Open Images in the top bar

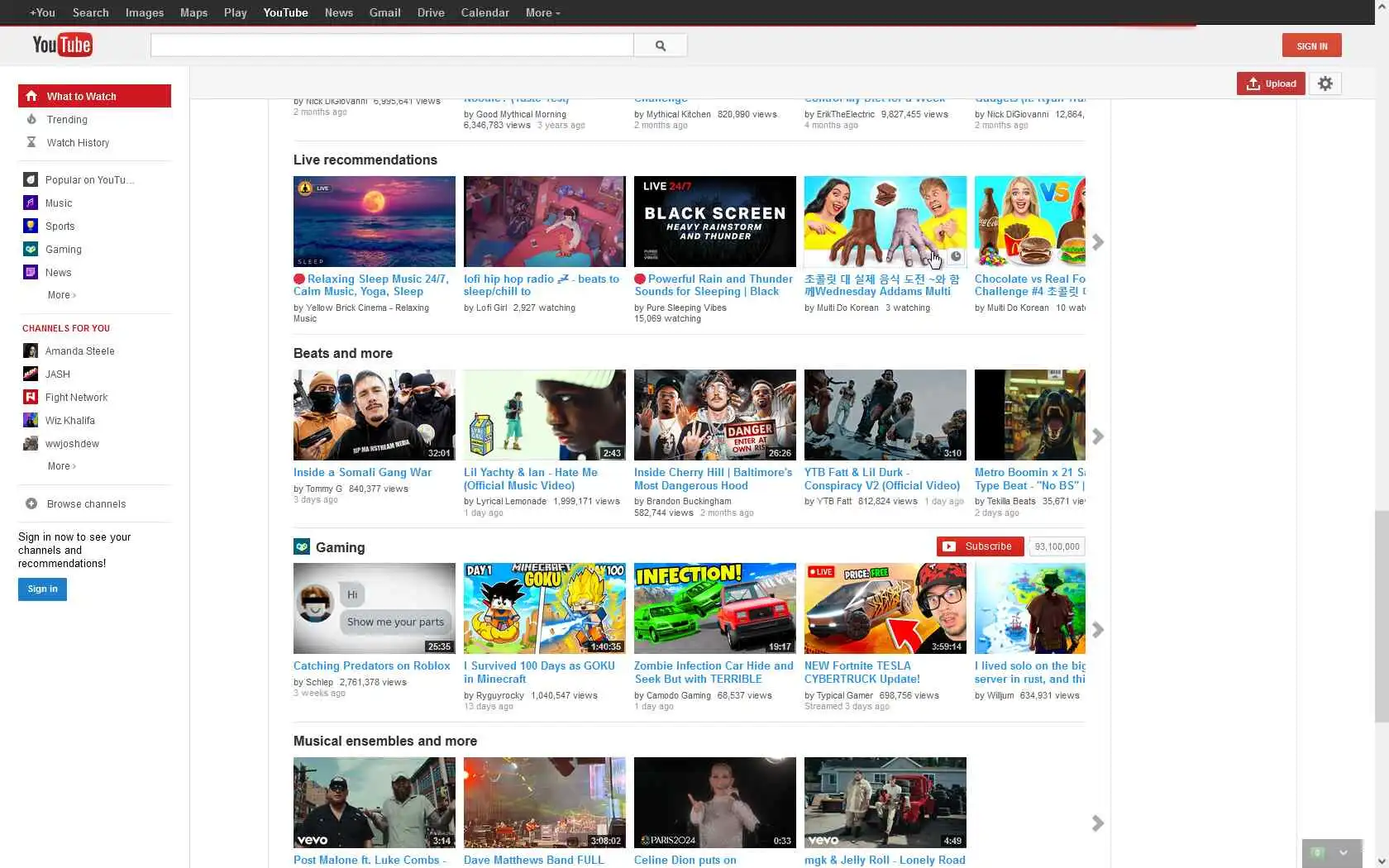point(145,12)
